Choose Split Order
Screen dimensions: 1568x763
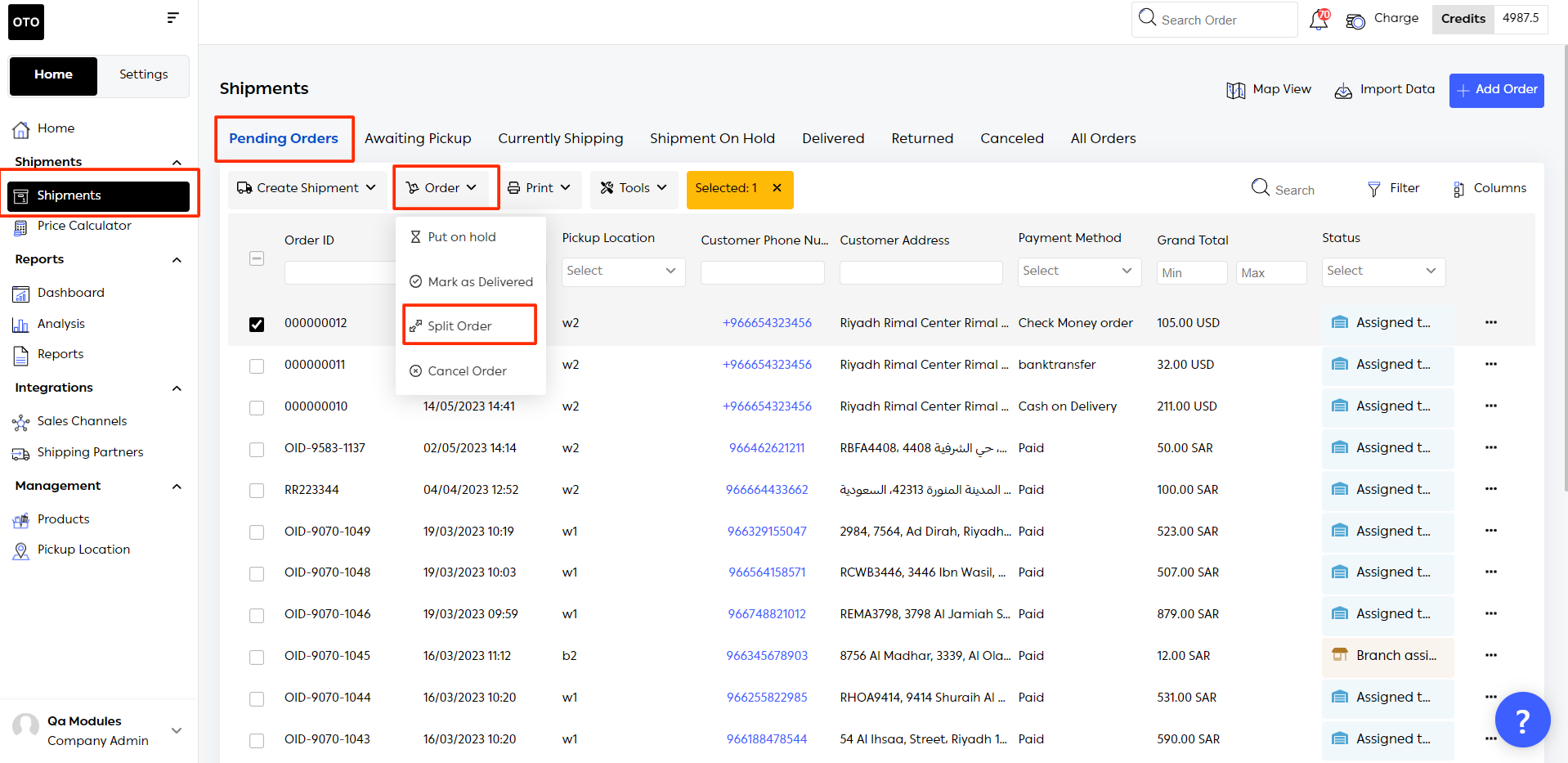click(x=470, y=325)
